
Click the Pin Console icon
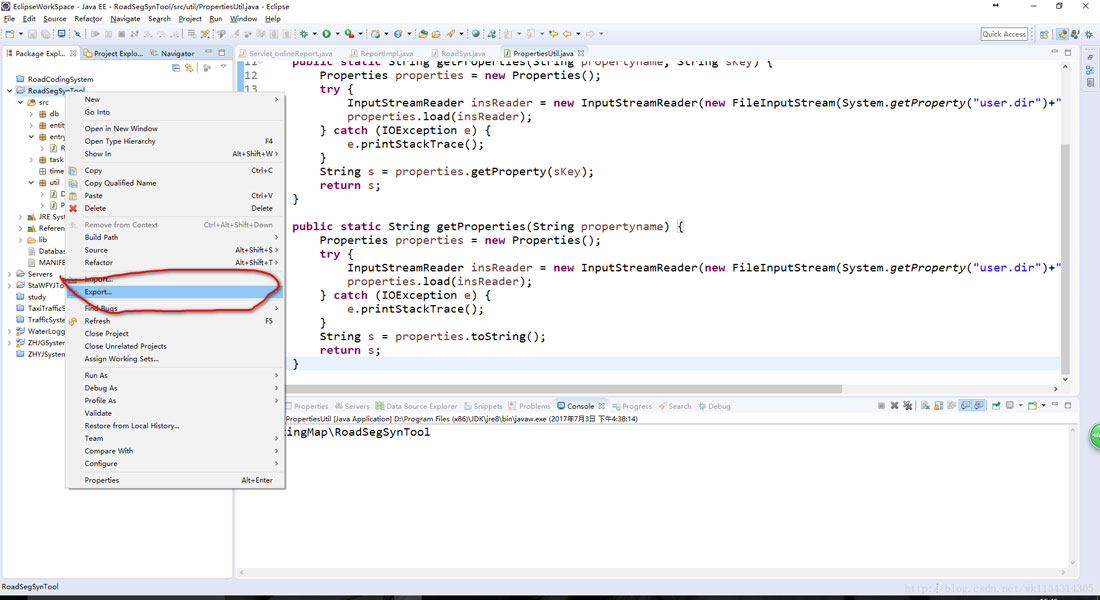tap(995, 406)
